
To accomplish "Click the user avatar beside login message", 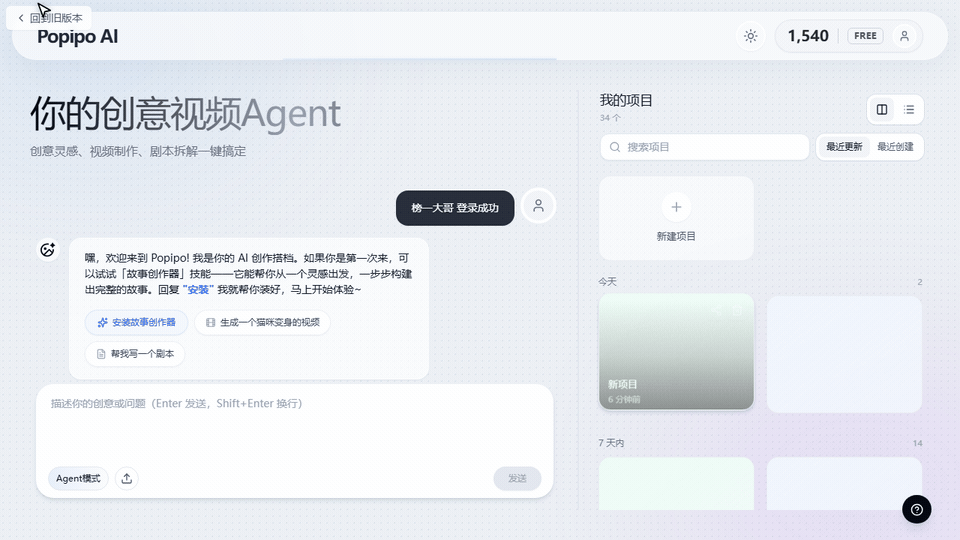I will (538, 206).
